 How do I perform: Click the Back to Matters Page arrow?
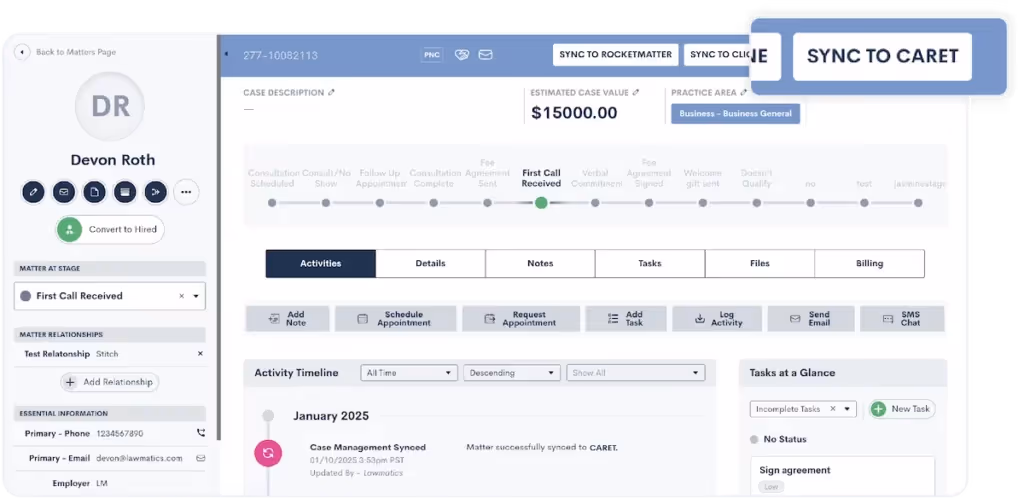pos(22,52)
